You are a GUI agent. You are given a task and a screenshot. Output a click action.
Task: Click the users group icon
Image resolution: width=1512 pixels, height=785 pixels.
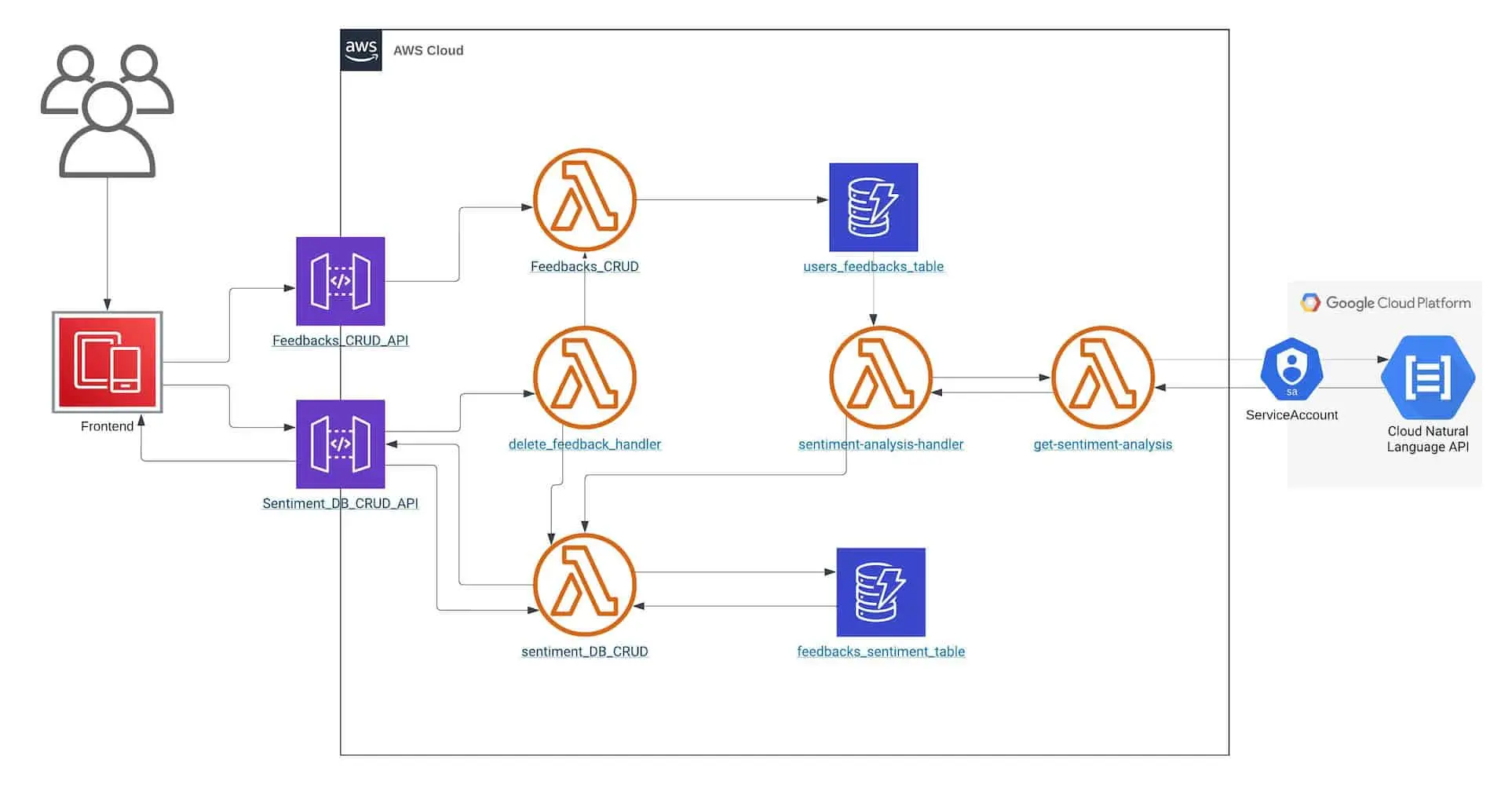pos(108,111)
